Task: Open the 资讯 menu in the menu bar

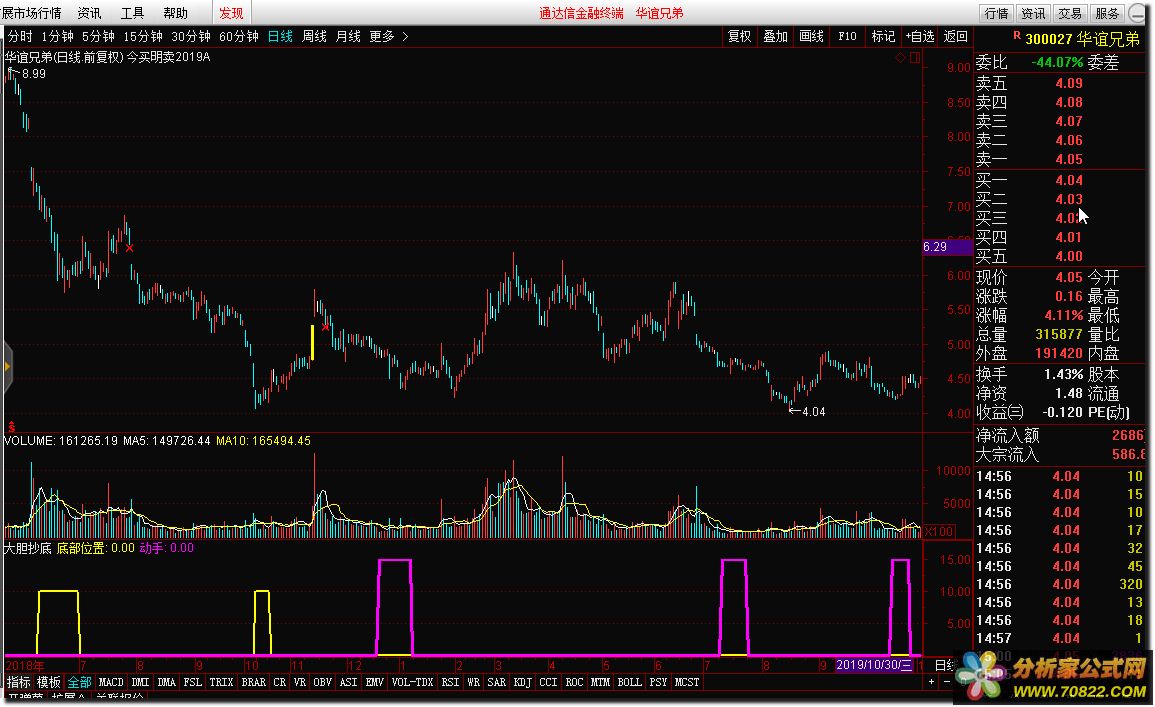Action: (89, 13)
